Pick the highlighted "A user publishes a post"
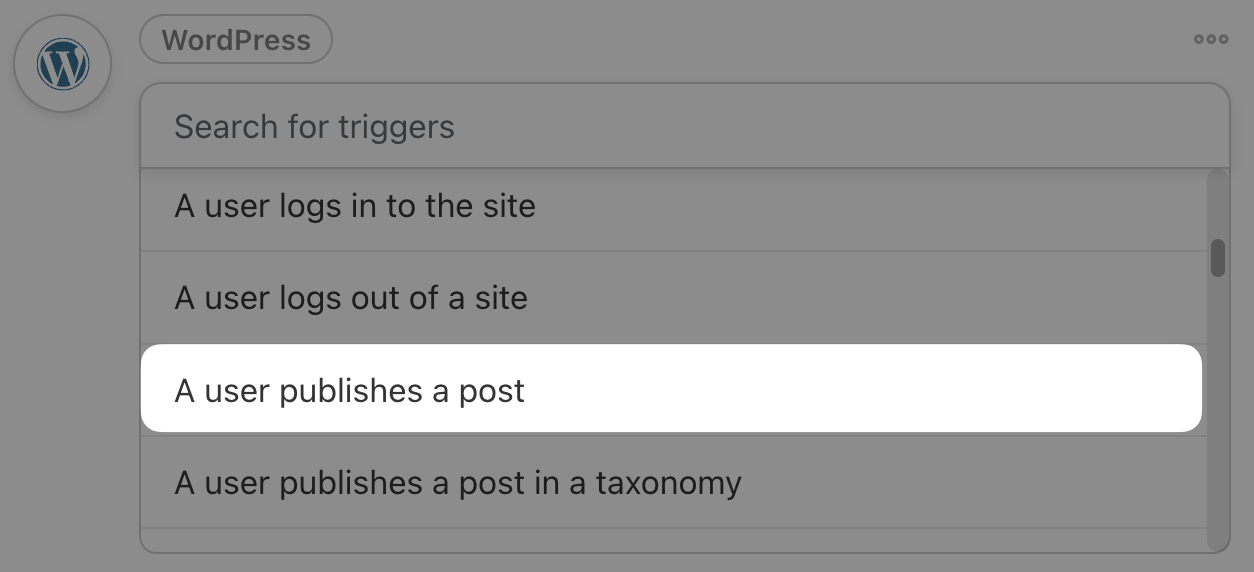The height and width of the screenshot is (572, 1254). tap(671, 389)
